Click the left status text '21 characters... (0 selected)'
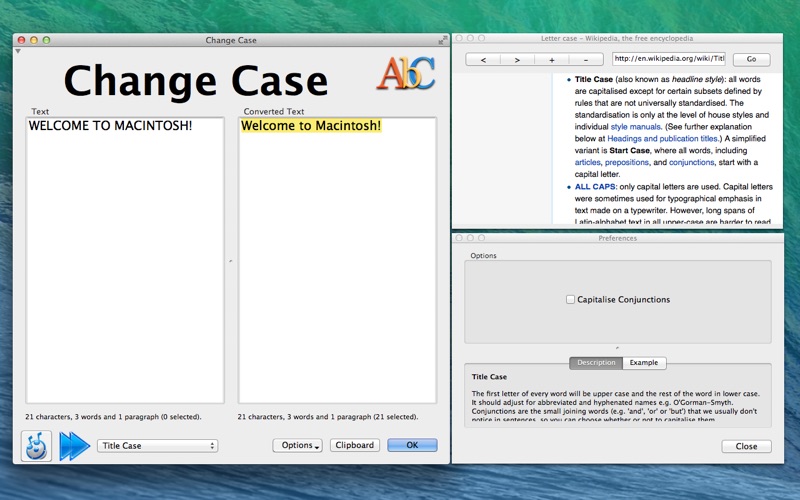The image size is (800, 500). [113, 417]
